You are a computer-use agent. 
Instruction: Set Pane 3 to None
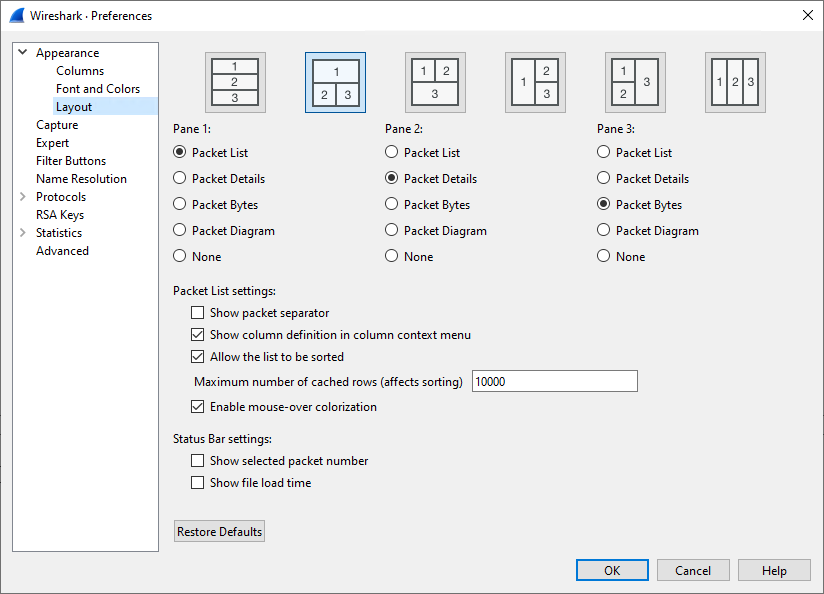[603, 256]
